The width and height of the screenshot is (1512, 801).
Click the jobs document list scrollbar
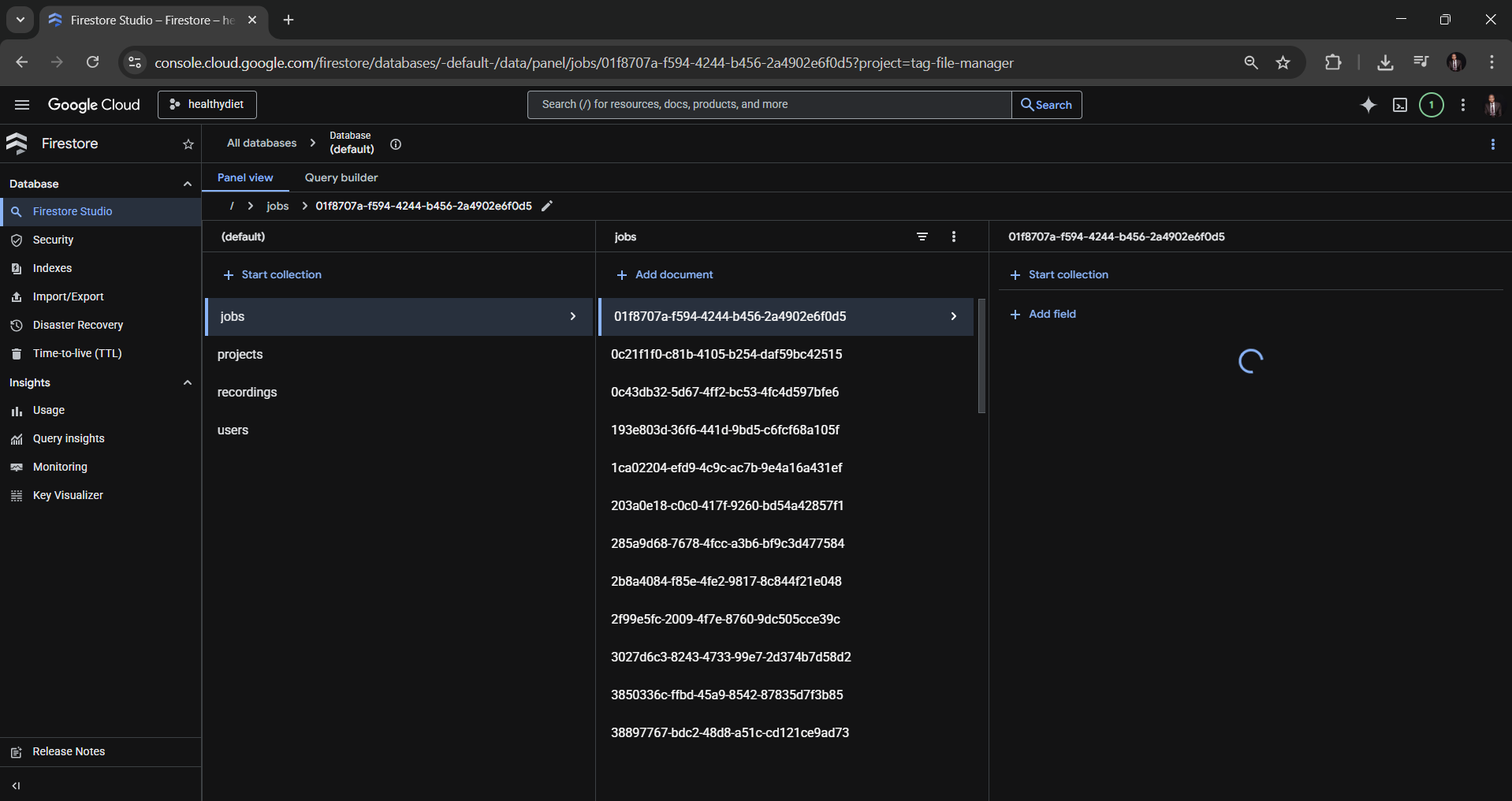tap(981, 356)
